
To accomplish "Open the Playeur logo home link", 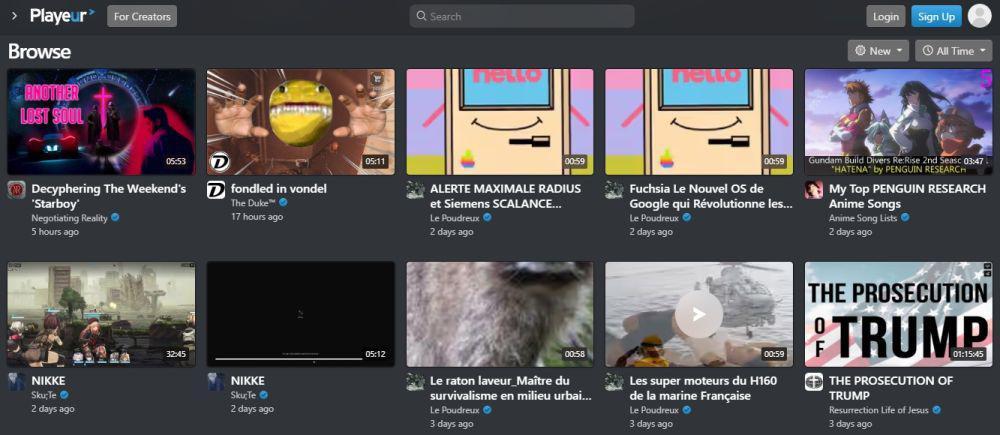I will tap(62, 16).
